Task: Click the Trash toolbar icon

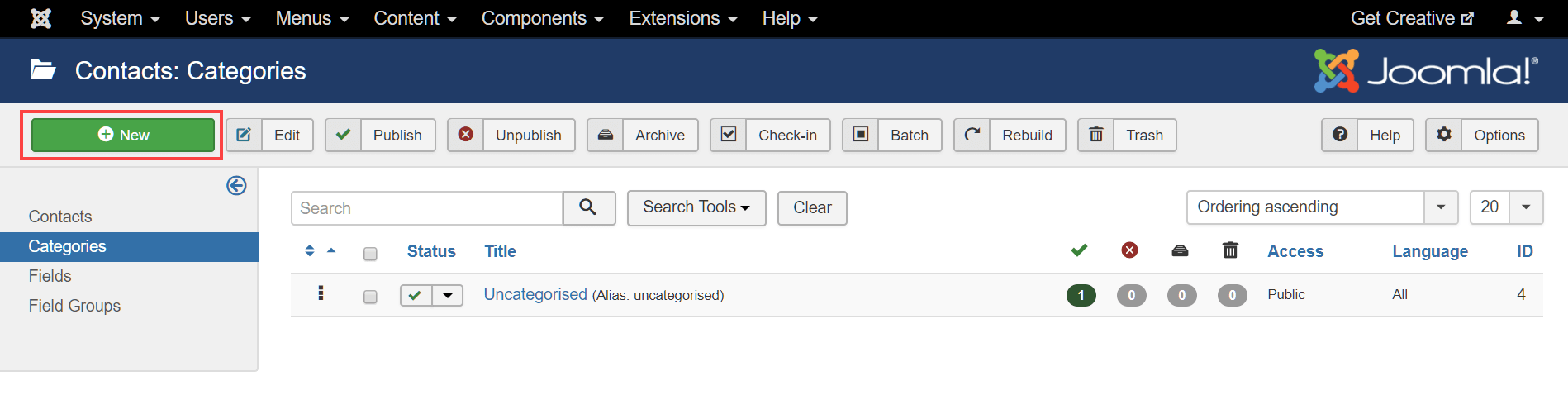Action: 1096,135
